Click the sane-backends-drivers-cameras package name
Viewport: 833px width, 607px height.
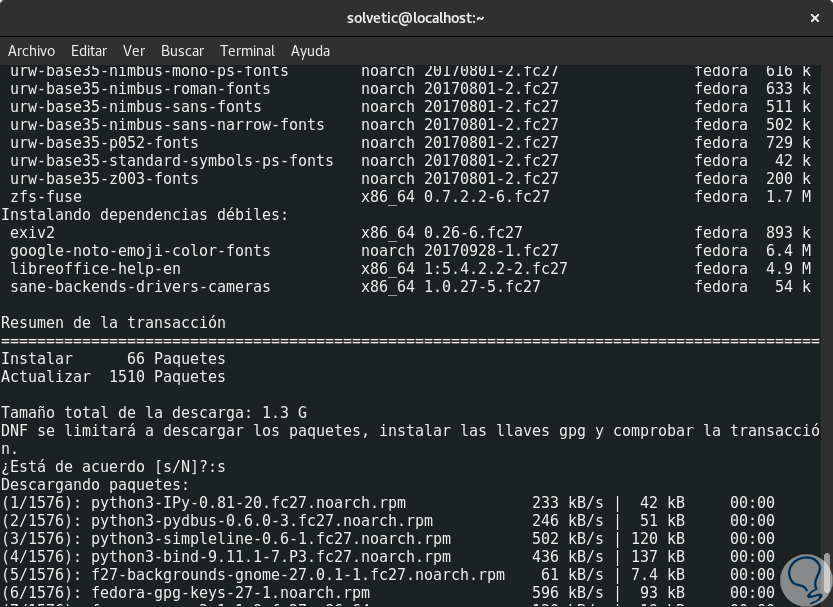140,287
